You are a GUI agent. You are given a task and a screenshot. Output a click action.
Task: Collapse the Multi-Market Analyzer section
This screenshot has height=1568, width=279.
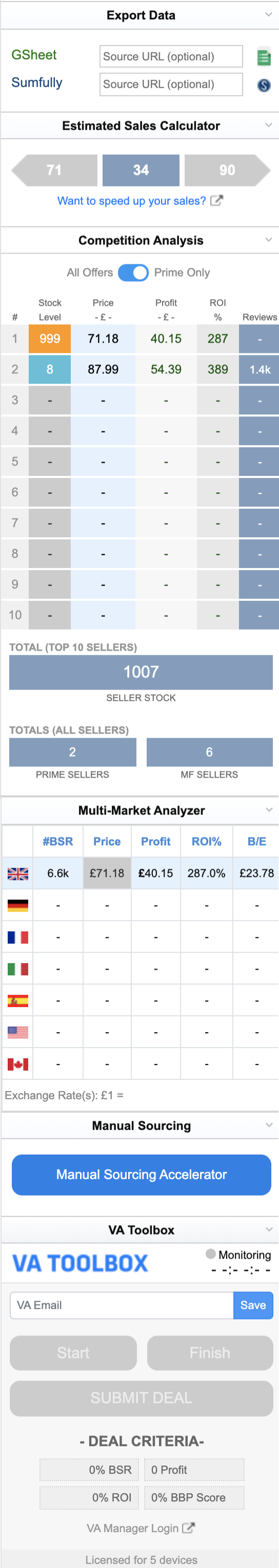tap(269, 809)
